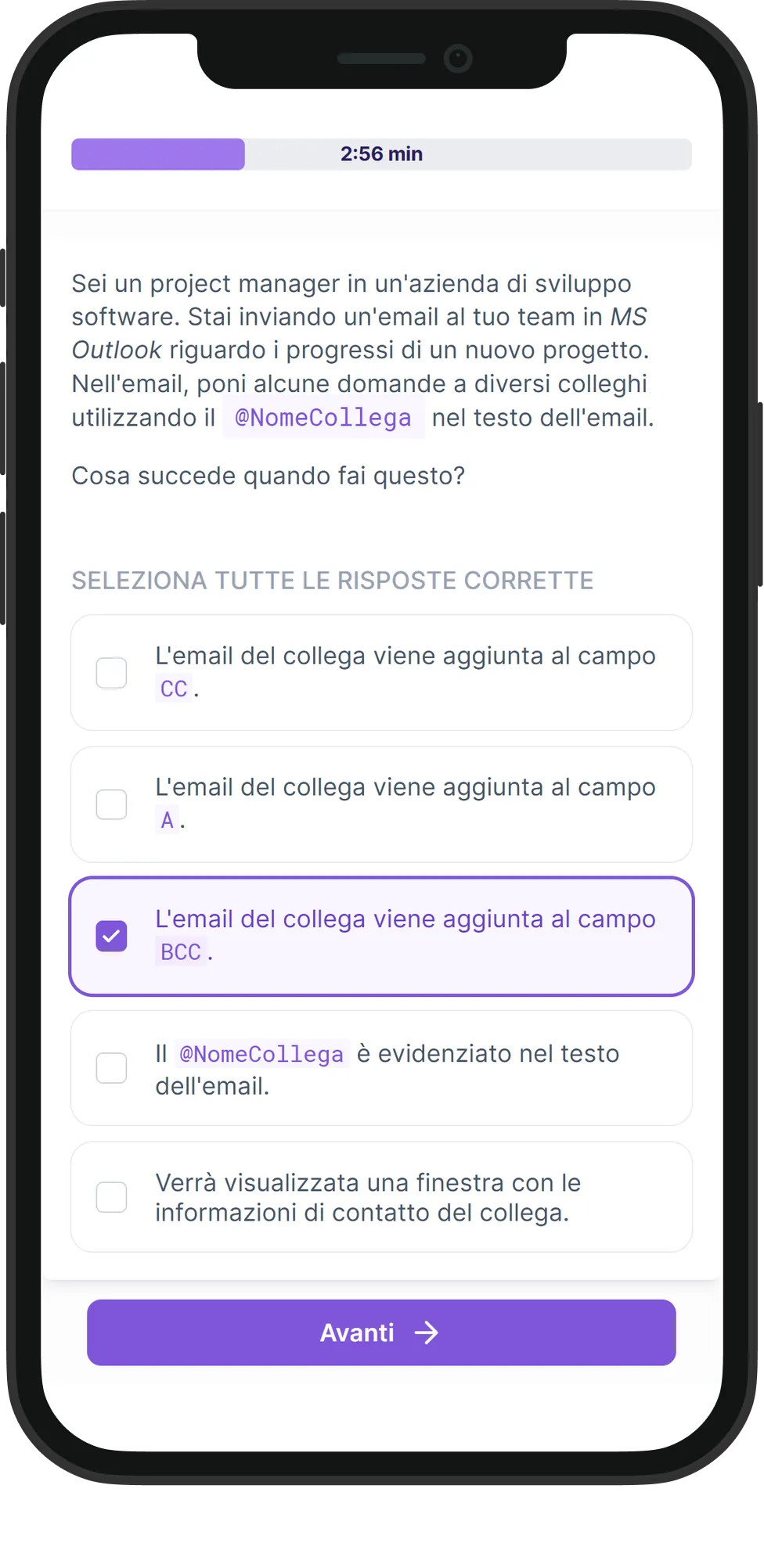The height and width of the screenshot is (1568, 764).
Task: Click the selected BCC answer card
Action: (x=381, y=936)
